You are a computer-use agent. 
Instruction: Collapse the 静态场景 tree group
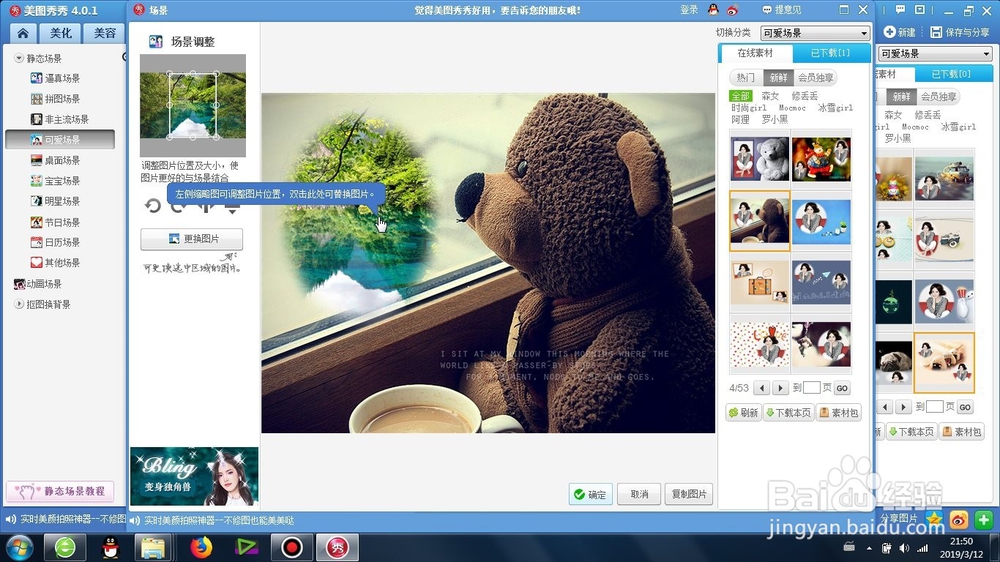(19, 58)
